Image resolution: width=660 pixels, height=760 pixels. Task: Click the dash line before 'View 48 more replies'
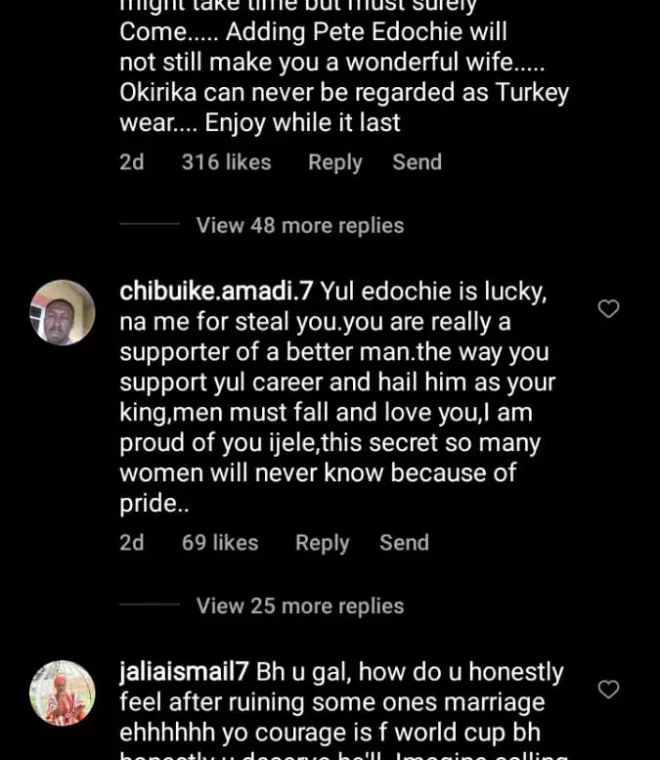[x=149, y=225]
